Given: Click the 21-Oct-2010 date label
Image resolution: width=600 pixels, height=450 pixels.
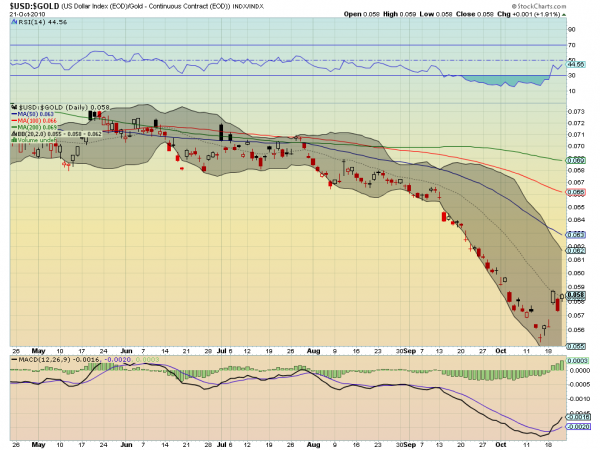Looking at the screenshot, I should pyautogui.click(x=28, y=15).
